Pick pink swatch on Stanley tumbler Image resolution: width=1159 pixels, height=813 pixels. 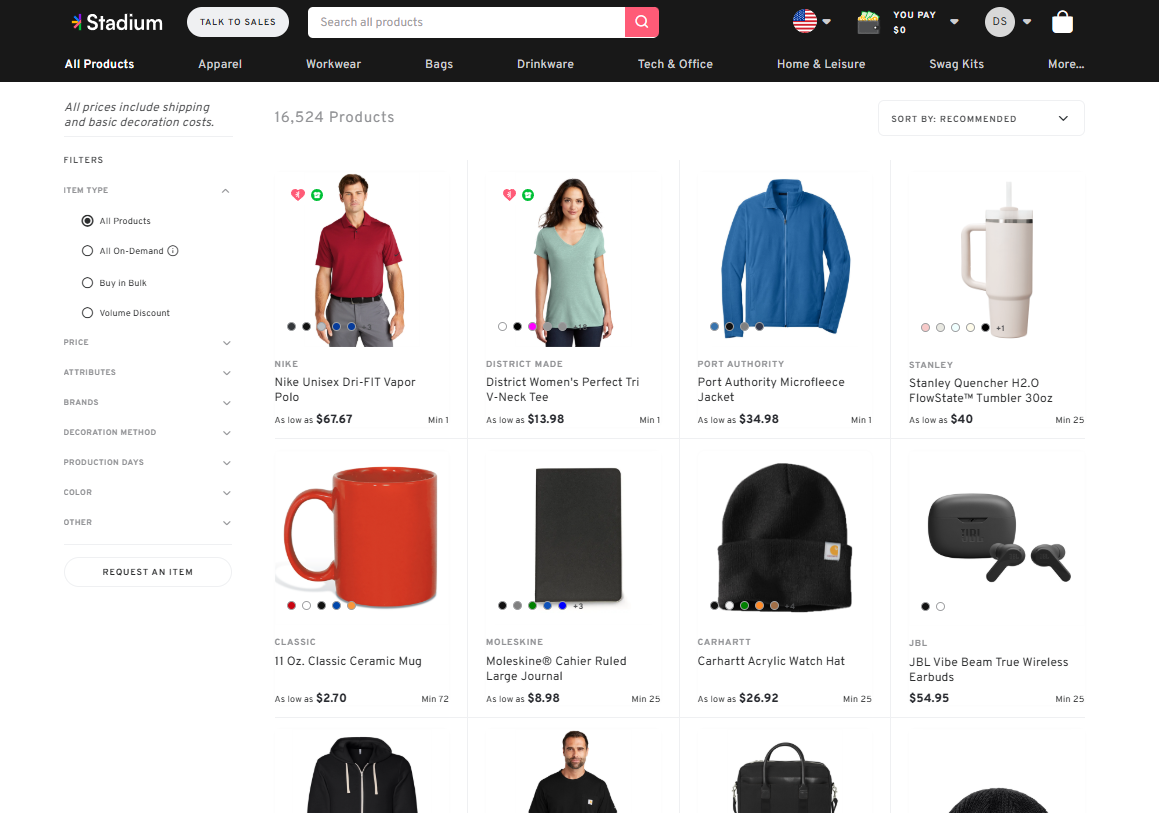click(925, 327)
